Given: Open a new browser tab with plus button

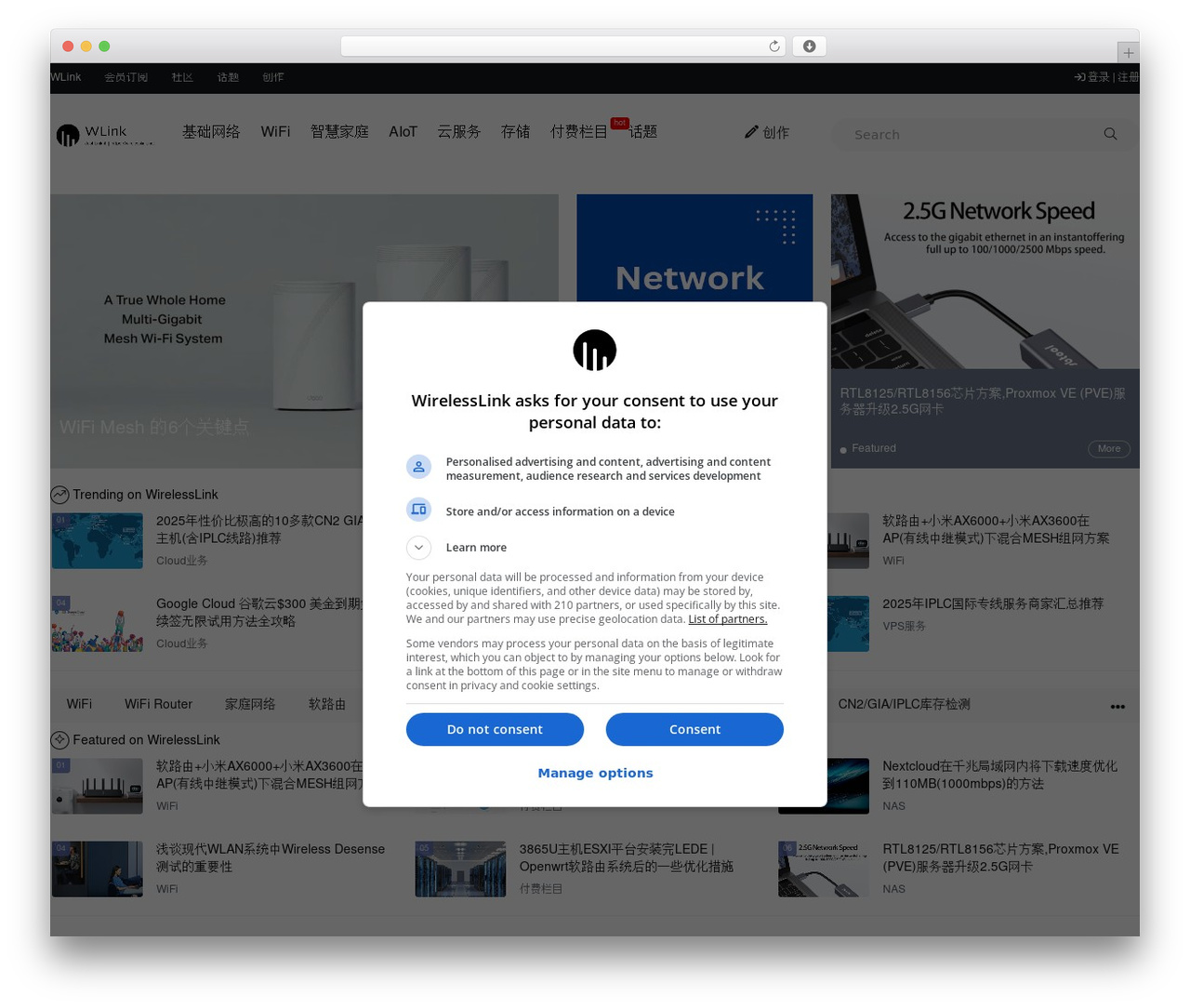Looking at the screenshot, I should (x=1128, y=53).
